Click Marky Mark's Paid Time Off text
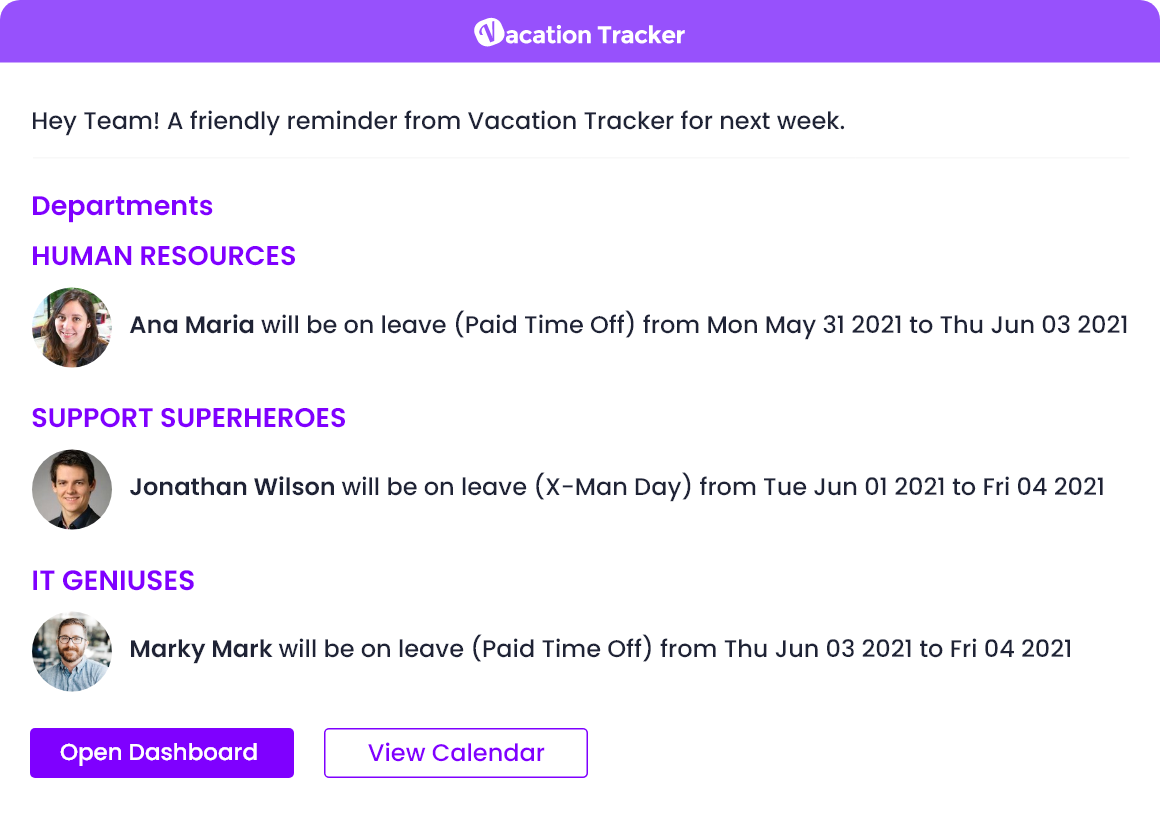The image size is (1160, 828). (x=562, y=649)
